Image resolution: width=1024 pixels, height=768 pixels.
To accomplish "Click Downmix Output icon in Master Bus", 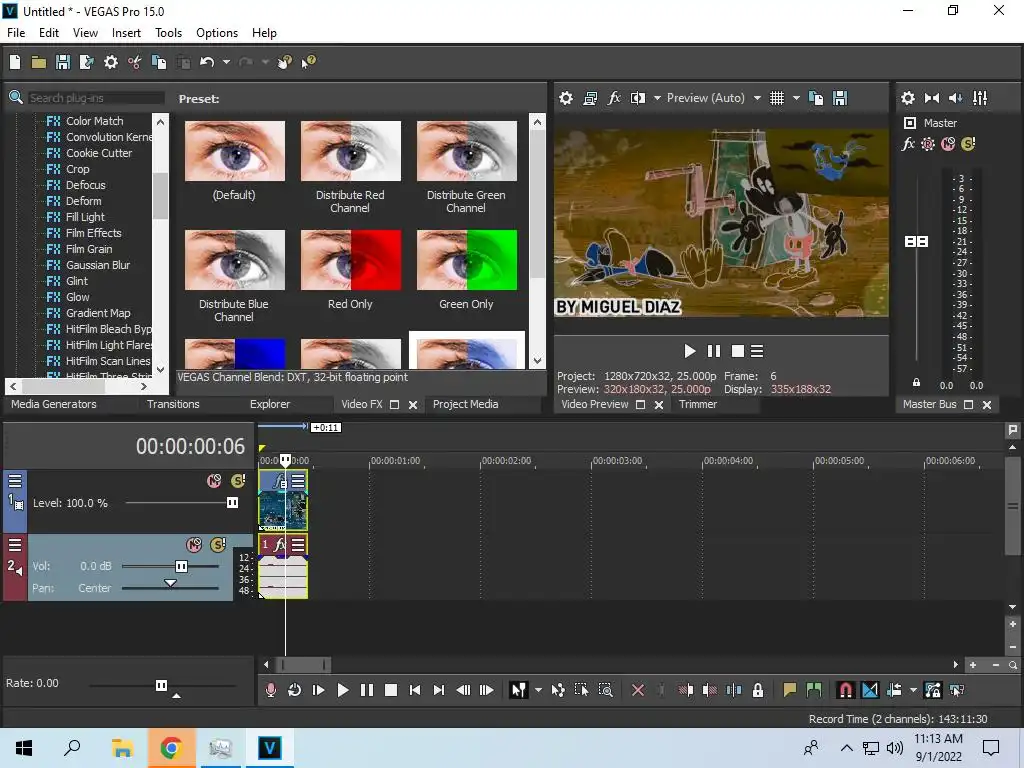I will point(932,98).
